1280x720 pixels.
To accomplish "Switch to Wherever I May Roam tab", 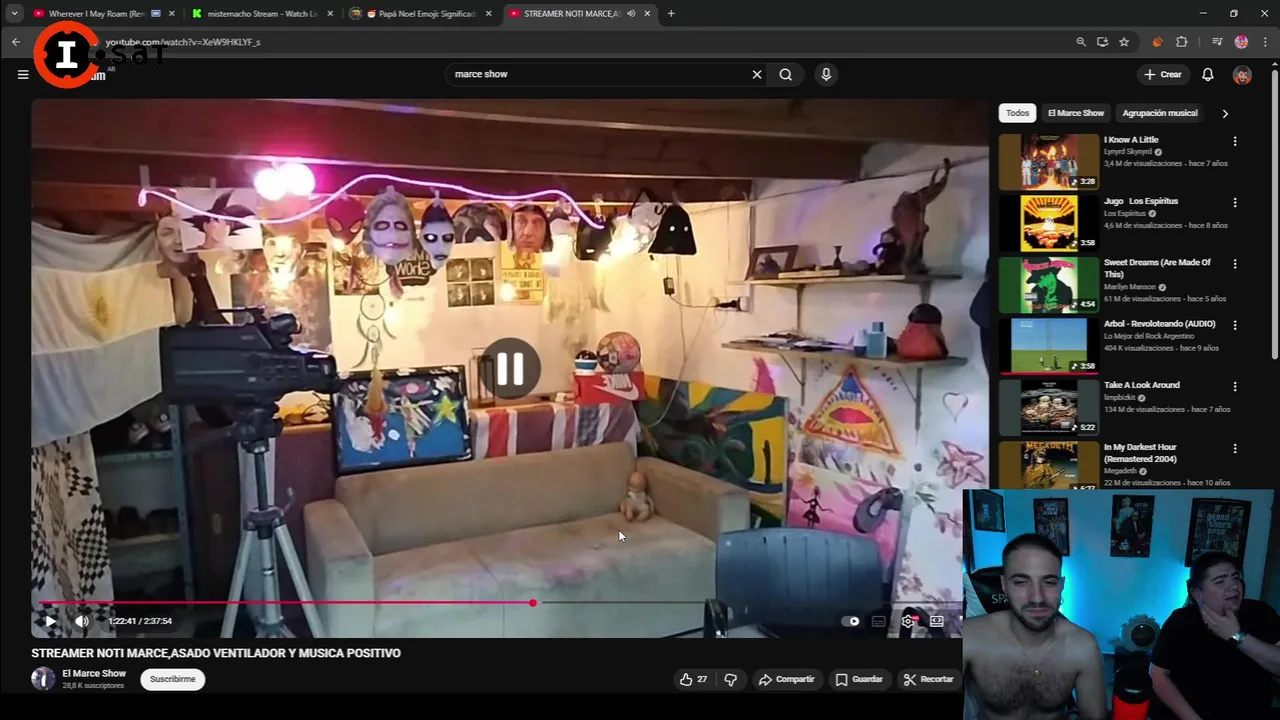I will pos(96,14).
